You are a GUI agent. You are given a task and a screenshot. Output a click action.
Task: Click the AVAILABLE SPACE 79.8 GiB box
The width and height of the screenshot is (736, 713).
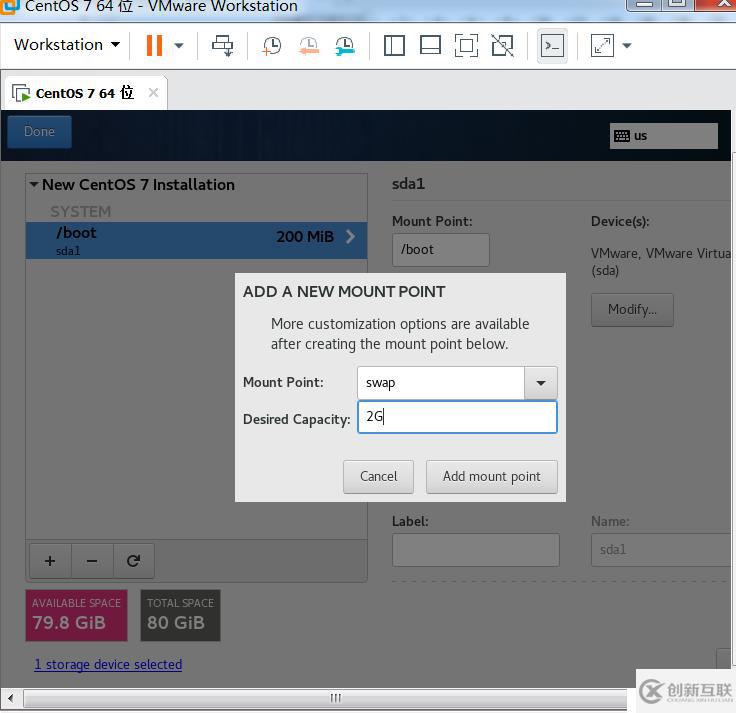pos(77,615)
